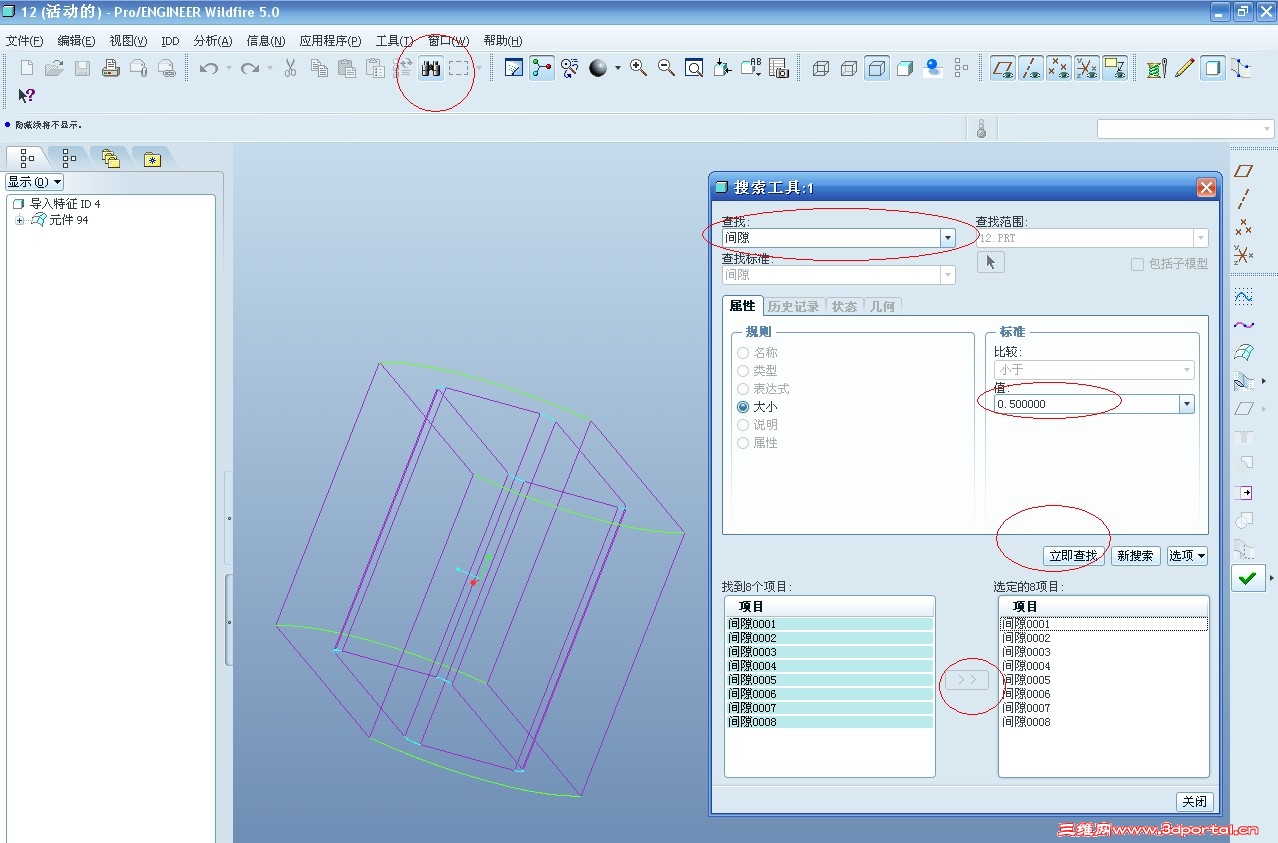Open the smart filter dropdown at top right
Viewport: 1278px width, 843px height.
click(x=1186, y=129)
